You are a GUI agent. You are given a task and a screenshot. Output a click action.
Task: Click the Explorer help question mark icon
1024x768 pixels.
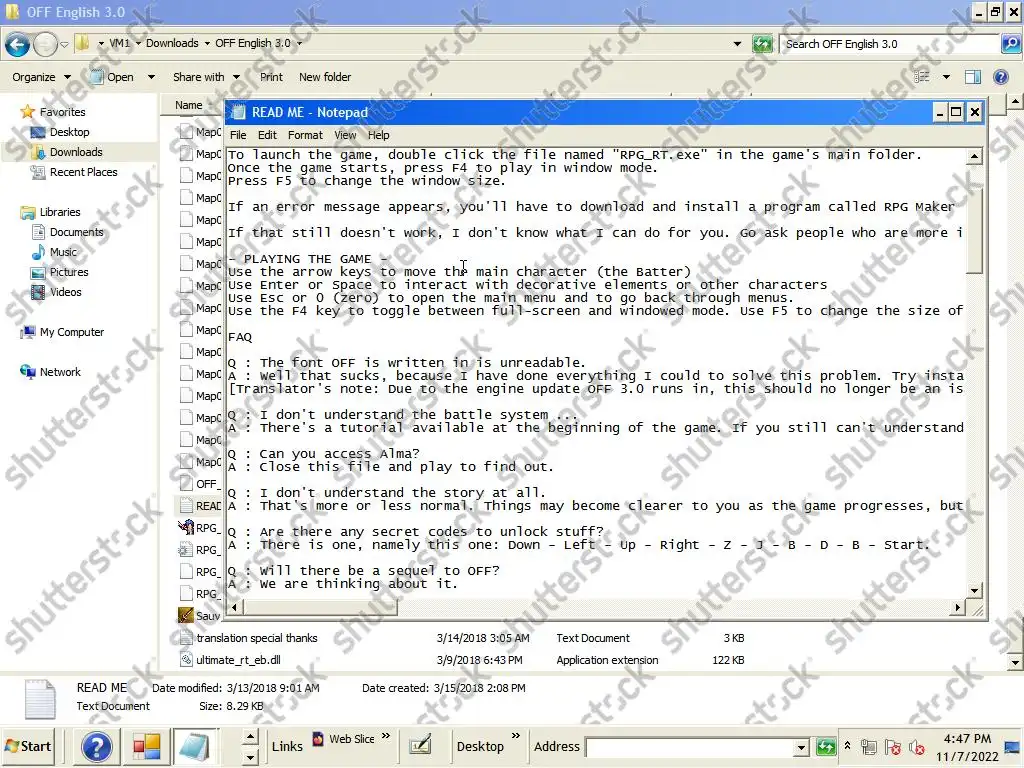pos(1000,77)
